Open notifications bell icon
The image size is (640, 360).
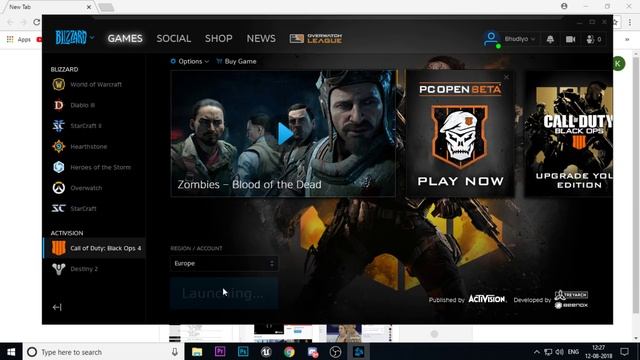550,39
